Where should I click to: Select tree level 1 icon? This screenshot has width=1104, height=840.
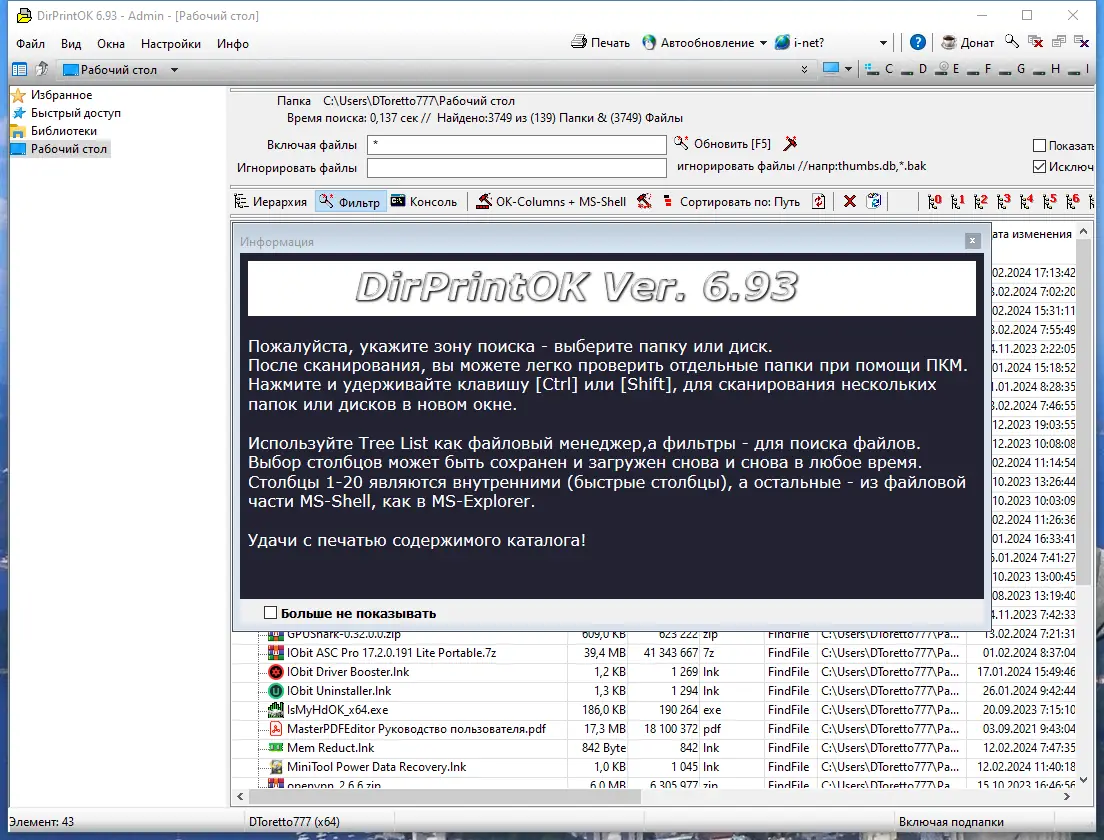pyautogui.click(x=958, y=201)
